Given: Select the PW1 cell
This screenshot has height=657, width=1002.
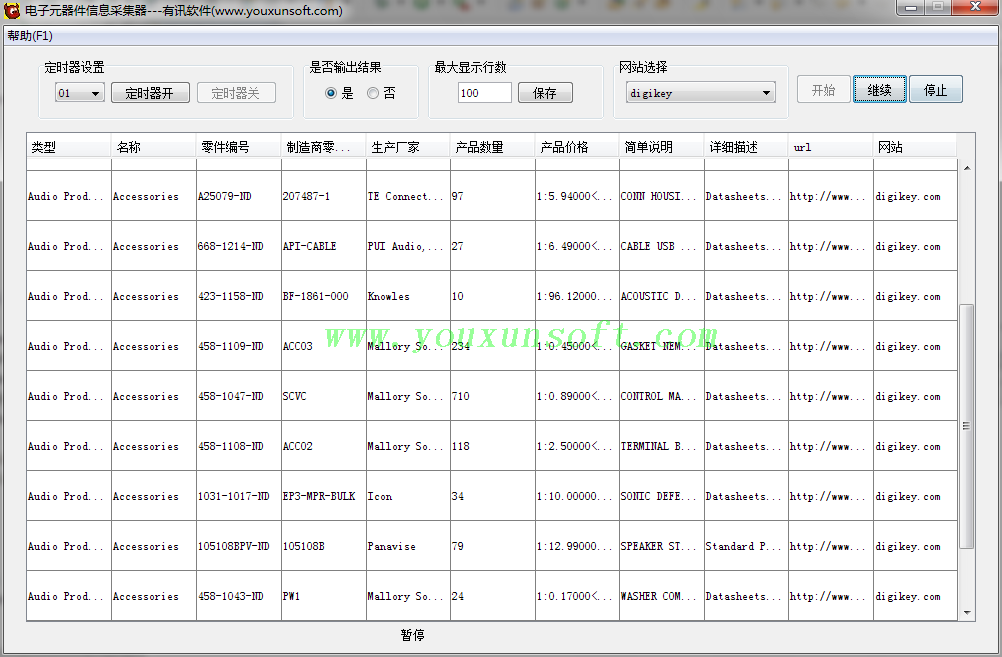Looking at the screenshot, I should [323, 596].
